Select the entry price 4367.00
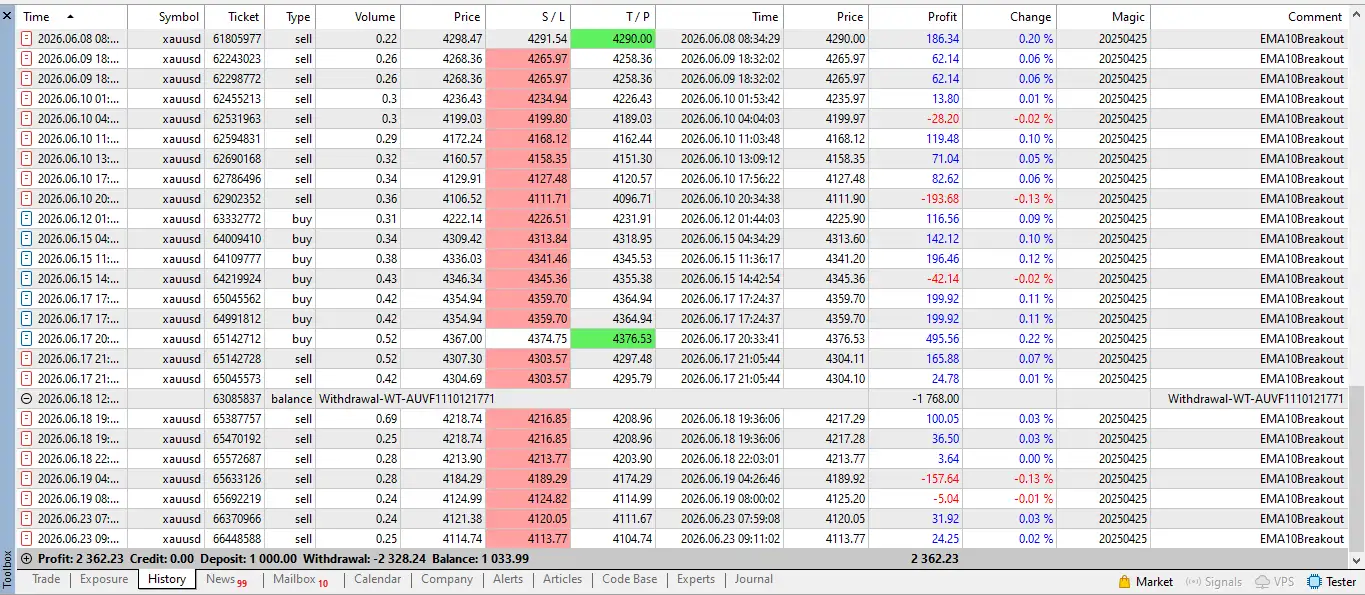 click(461, 339)
